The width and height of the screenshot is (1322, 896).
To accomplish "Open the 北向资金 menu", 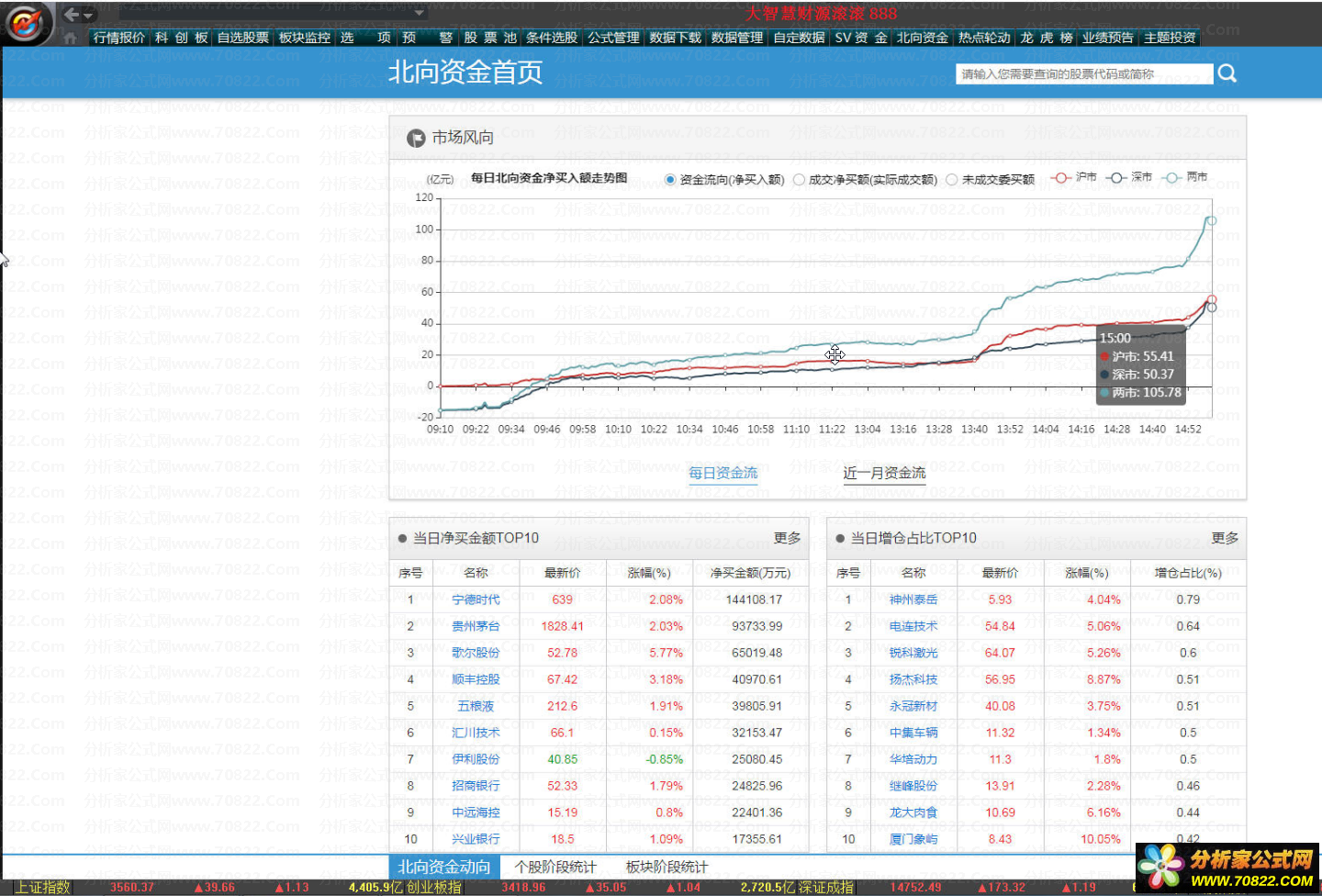I will pyautogui.click(x=923, y=38).
